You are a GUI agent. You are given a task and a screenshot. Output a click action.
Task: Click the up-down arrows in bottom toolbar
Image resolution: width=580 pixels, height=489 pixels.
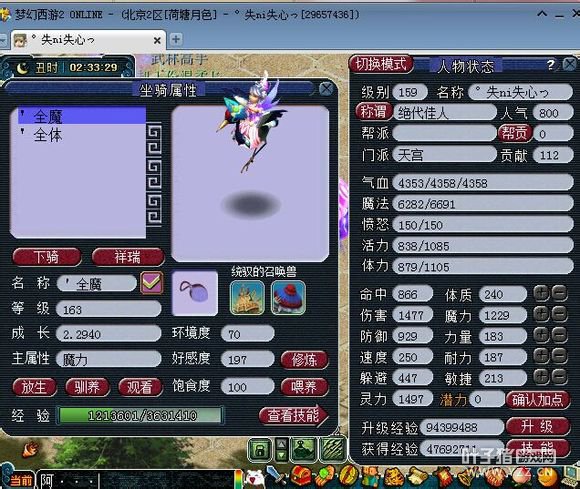(x=281, y=449)
